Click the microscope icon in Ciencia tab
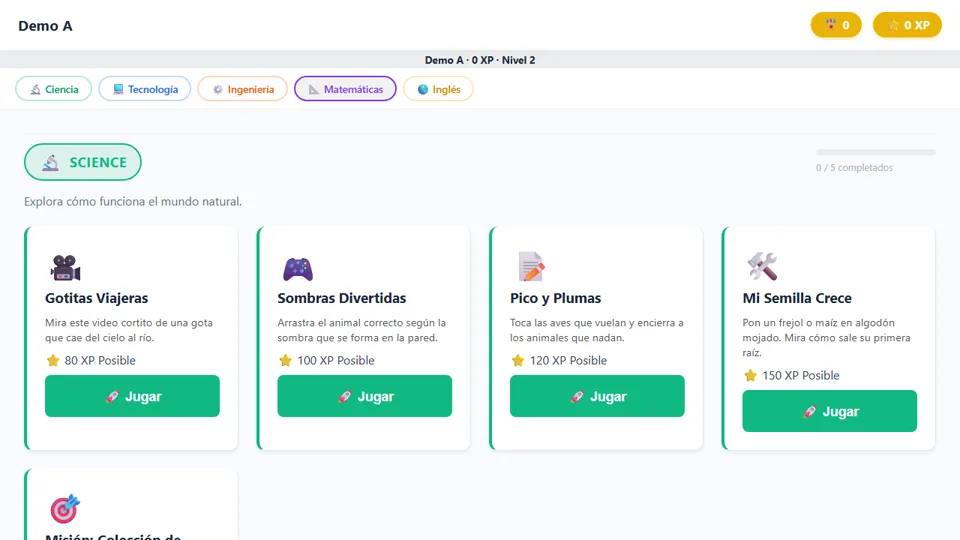 click(x=36, y=89)
